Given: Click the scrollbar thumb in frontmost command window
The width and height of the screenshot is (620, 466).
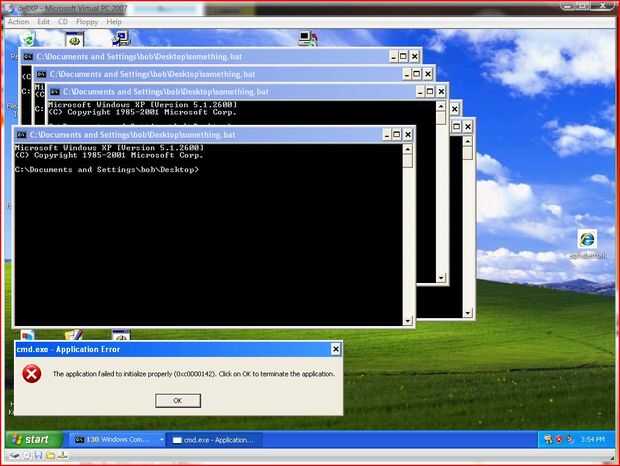Looking at the screenshot, I should click(x=407, y=161).
